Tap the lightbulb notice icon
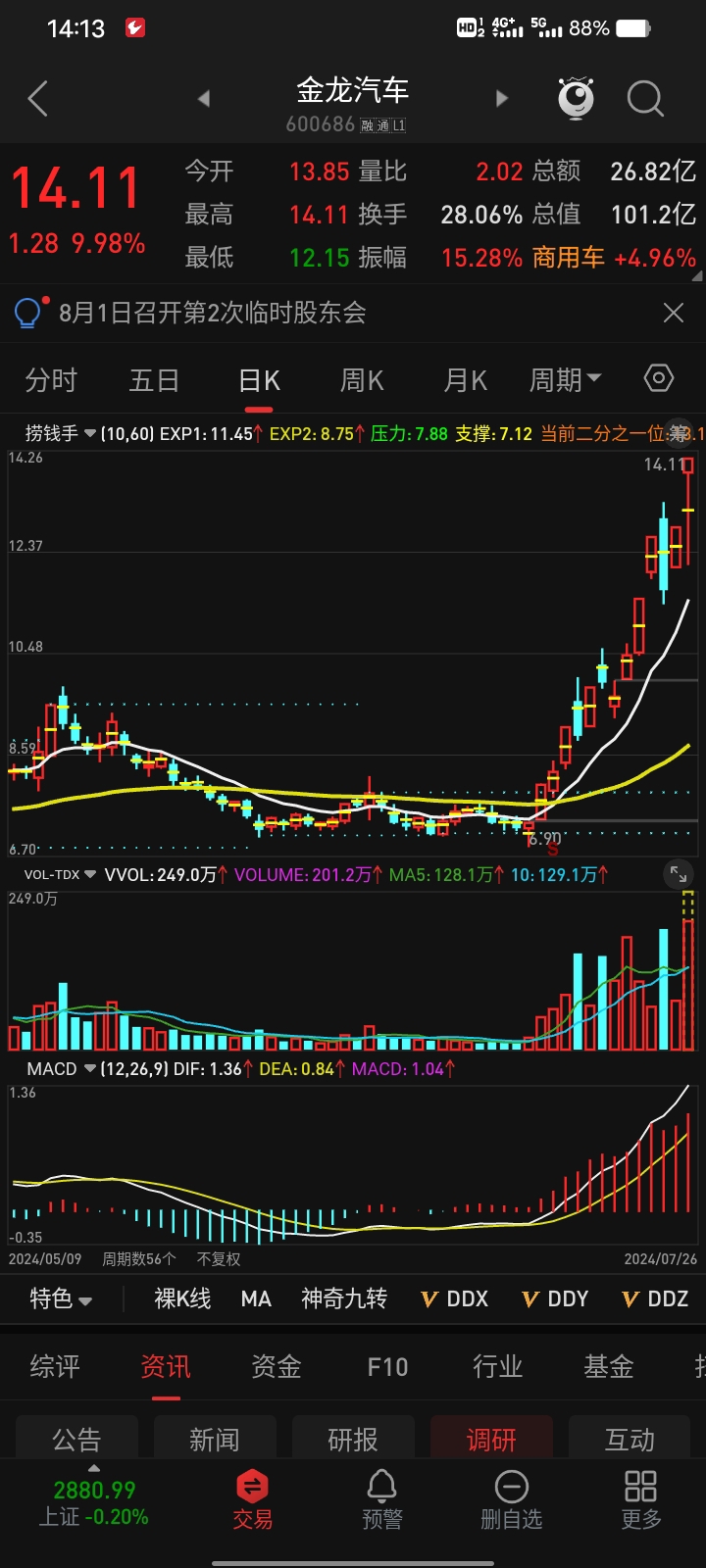This screenshot has width=706, height=1568. click(x=27, y=313)
